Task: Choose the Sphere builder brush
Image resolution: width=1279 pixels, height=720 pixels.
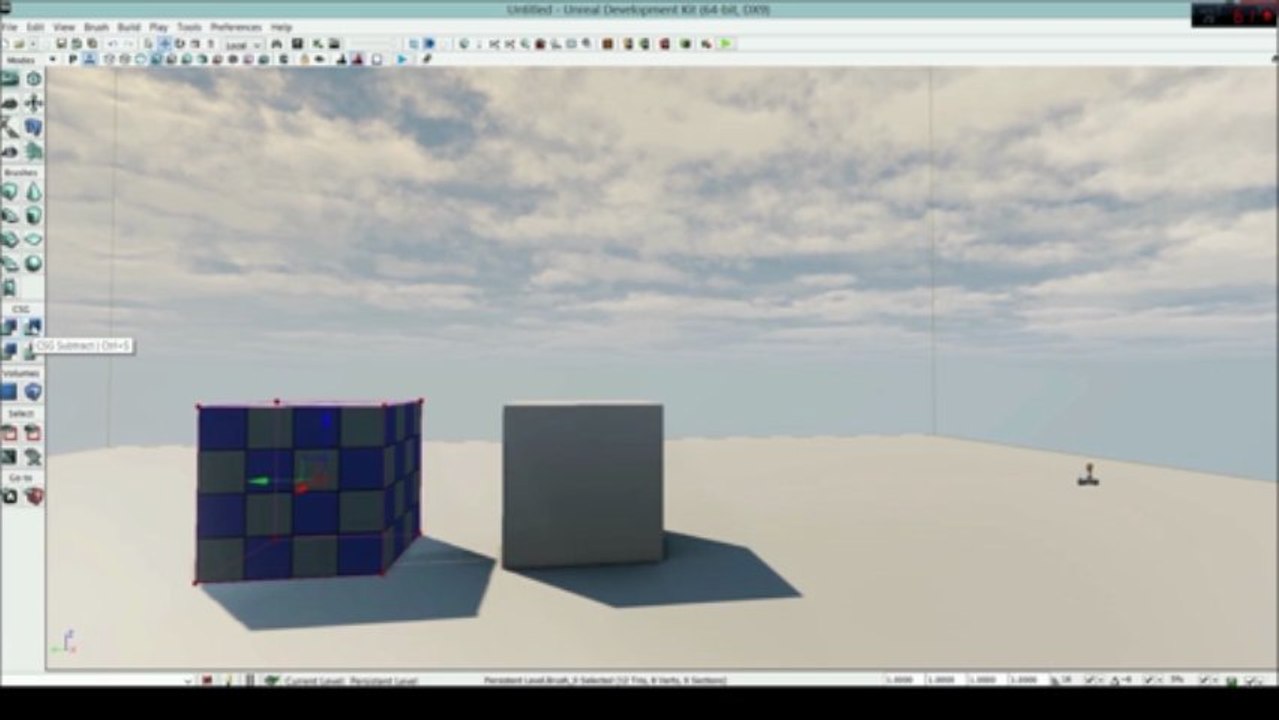Action: pos(33,264)
